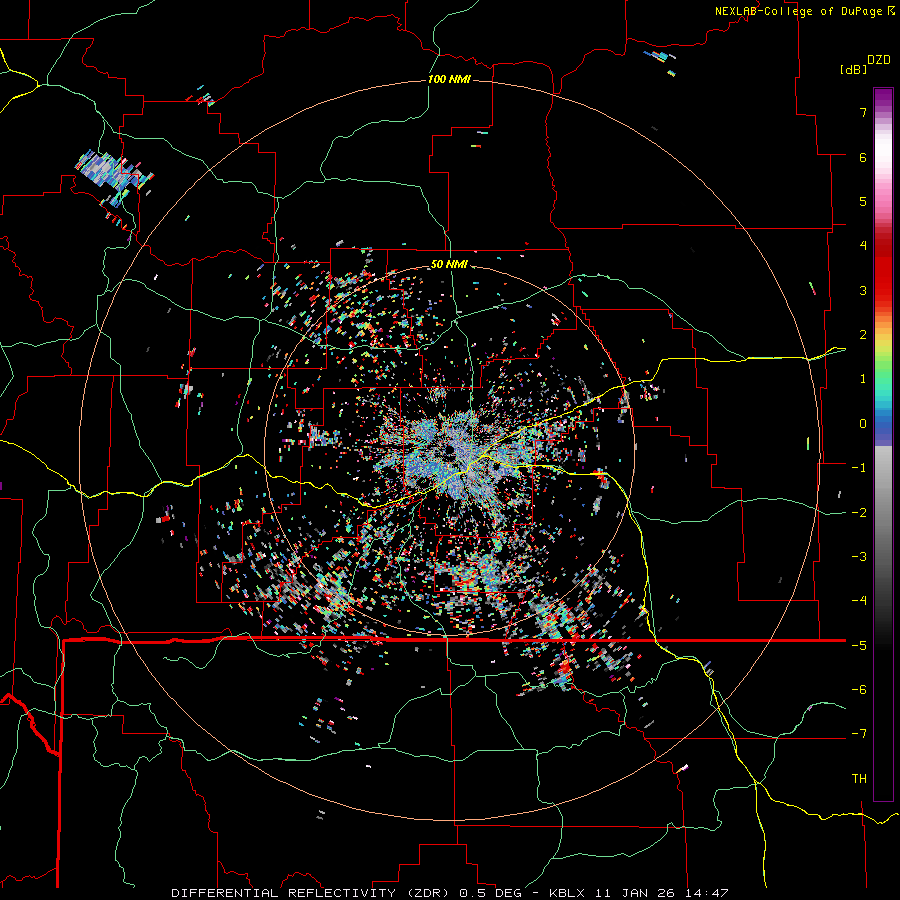
Task: Click the -2 dB label on color scale
Action: point(859,512)
